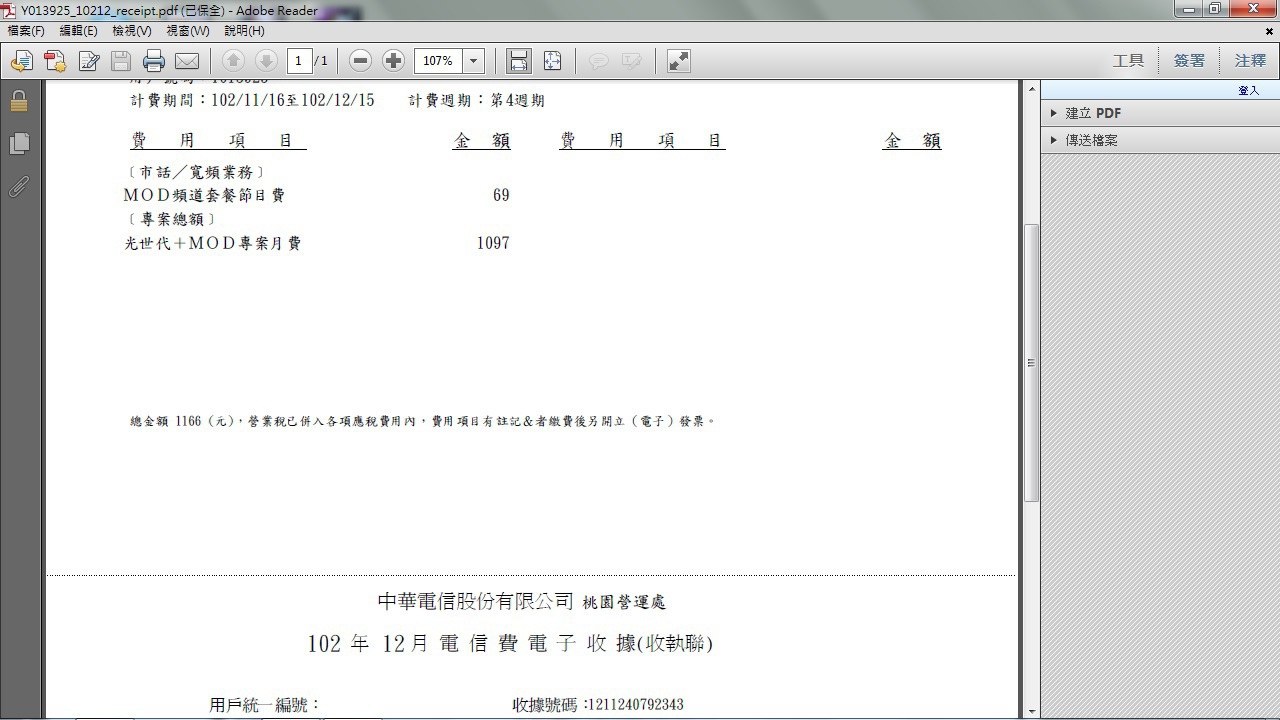Click the Create PDF online toolbar icon

tap(21, 61)
